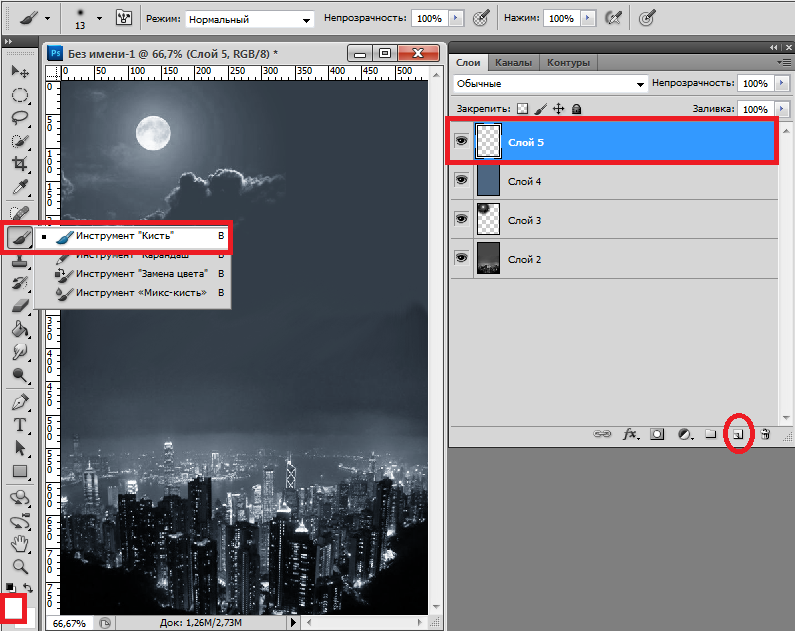Reset default foreground and background colors
Image resolution: width=795 pixels, height=631 pixels.
pyautogui.click(x=10, y=588)
